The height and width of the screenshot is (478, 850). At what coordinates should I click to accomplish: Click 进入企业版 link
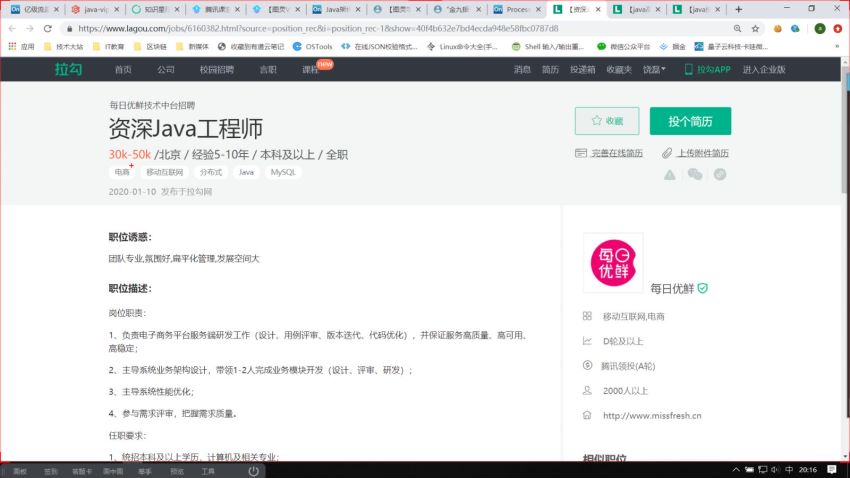point(764,69)
